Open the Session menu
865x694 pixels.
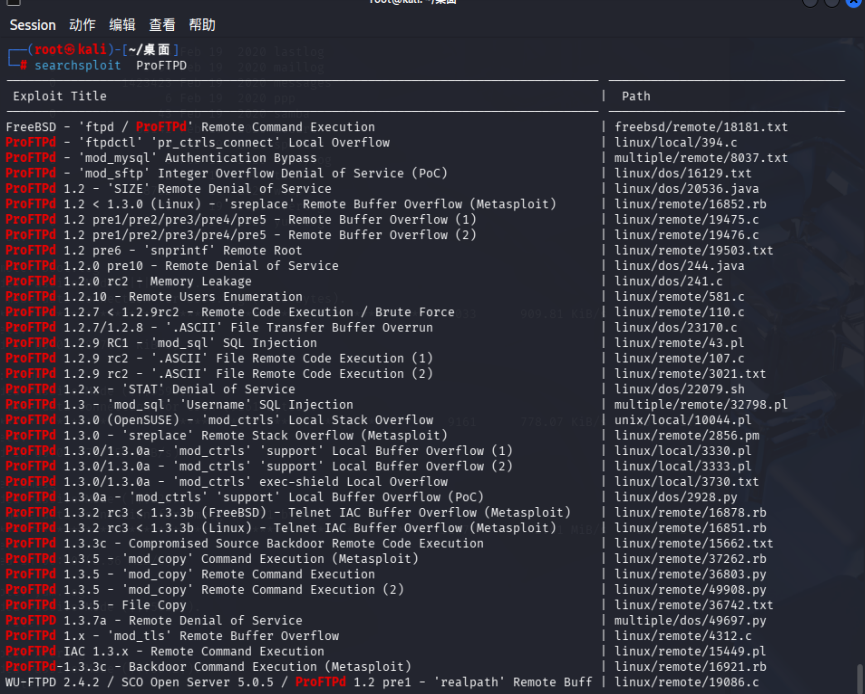(x=33, y=25)
